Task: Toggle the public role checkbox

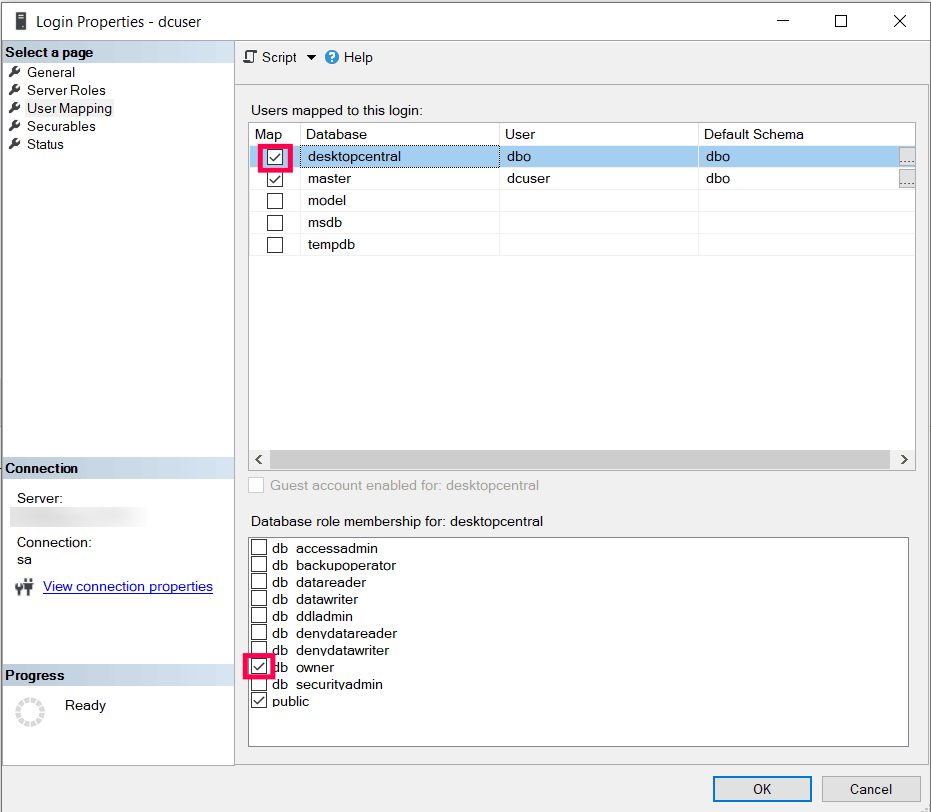Action: (x=259, y=700)
